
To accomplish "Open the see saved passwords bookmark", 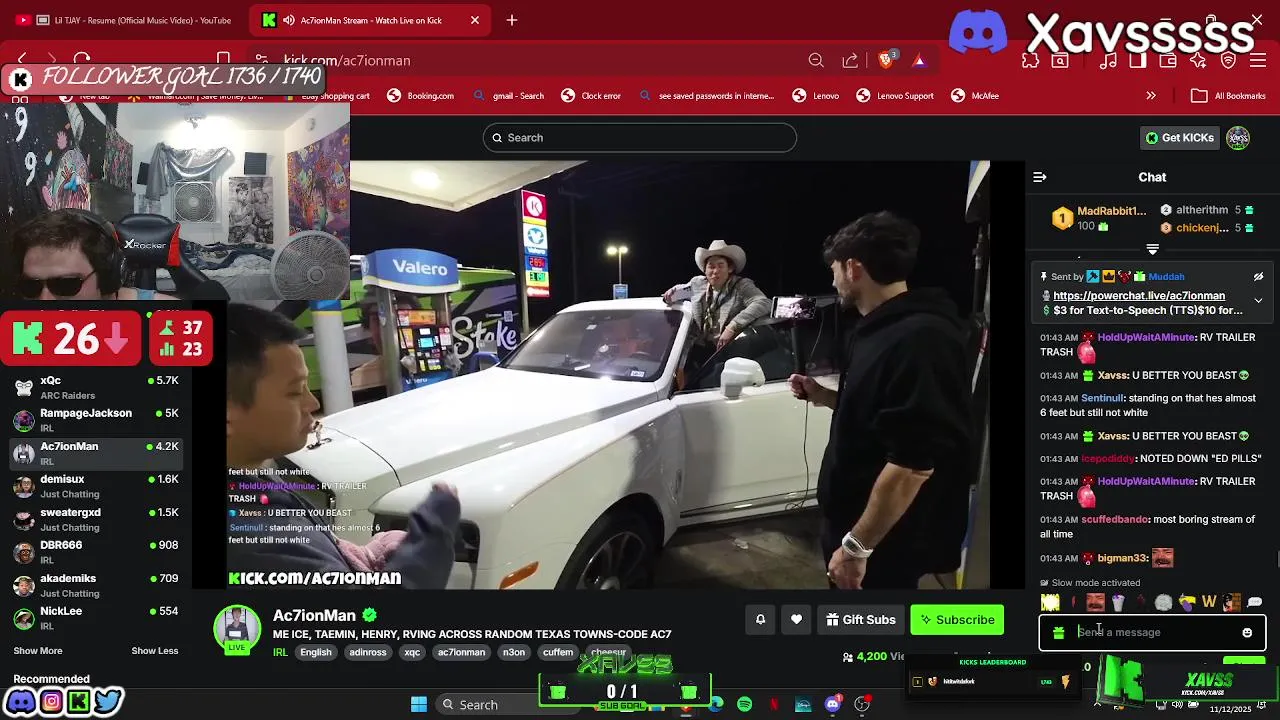I will point(706,96).
